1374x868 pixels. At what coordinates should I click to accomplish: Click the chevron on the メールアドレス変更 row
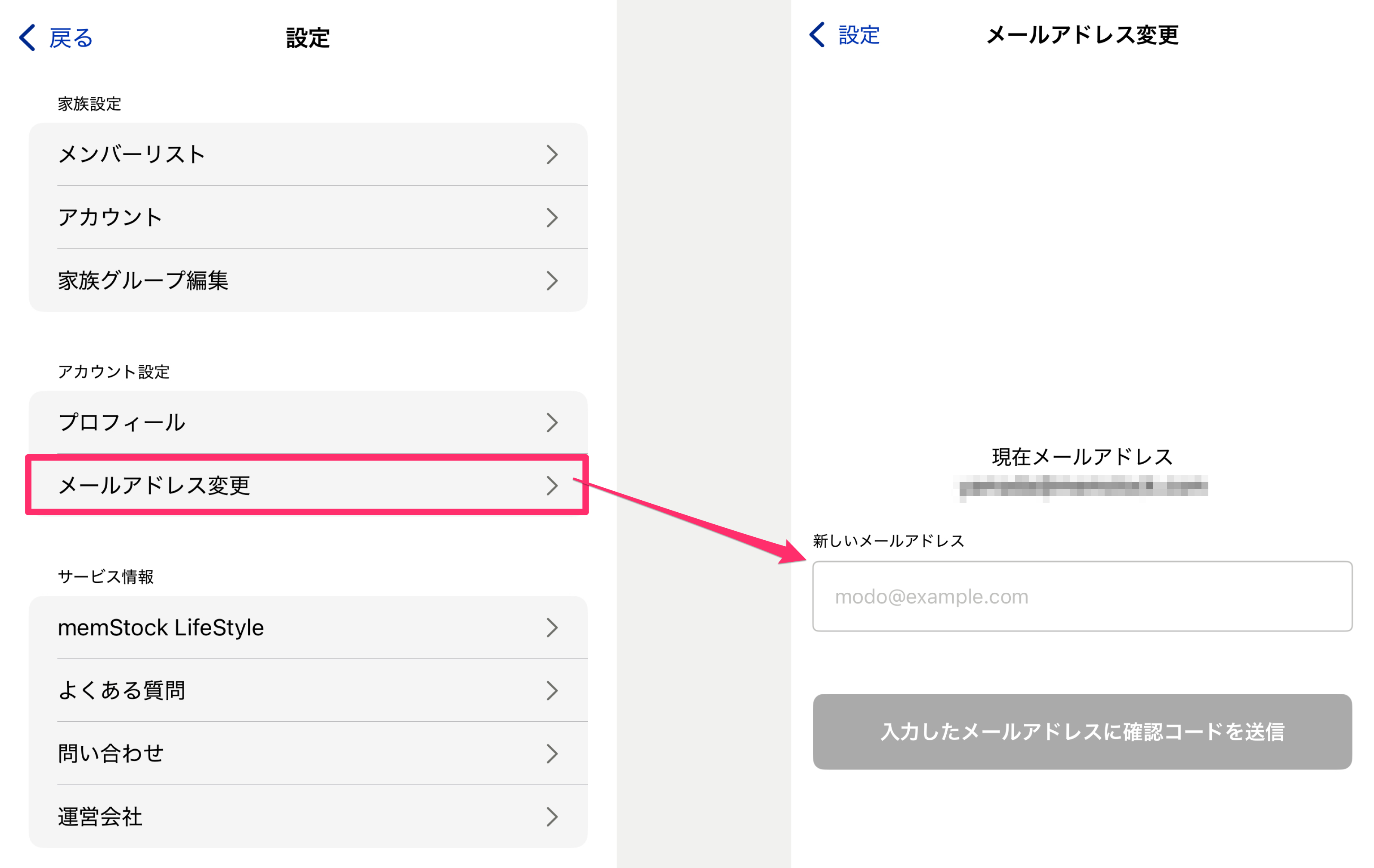pos(551,485)
